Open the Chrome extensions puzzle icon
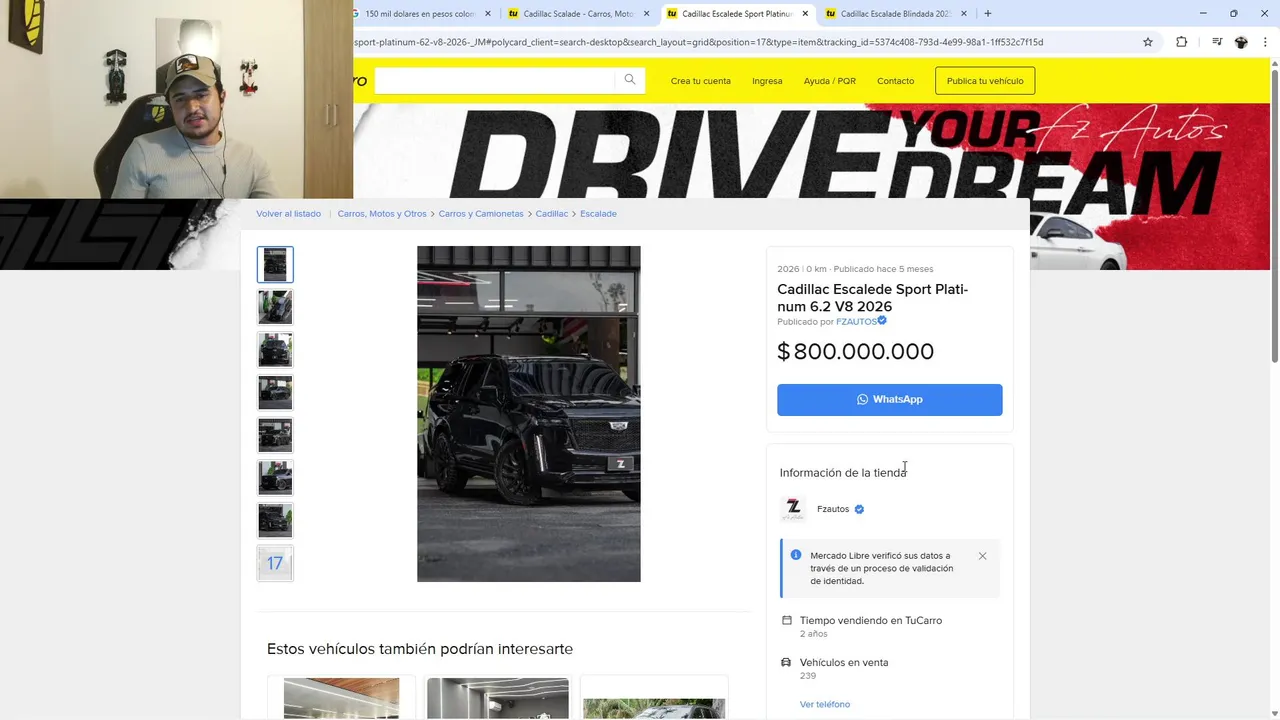Screen dimensions: 1280x720 pos(1181,42)
